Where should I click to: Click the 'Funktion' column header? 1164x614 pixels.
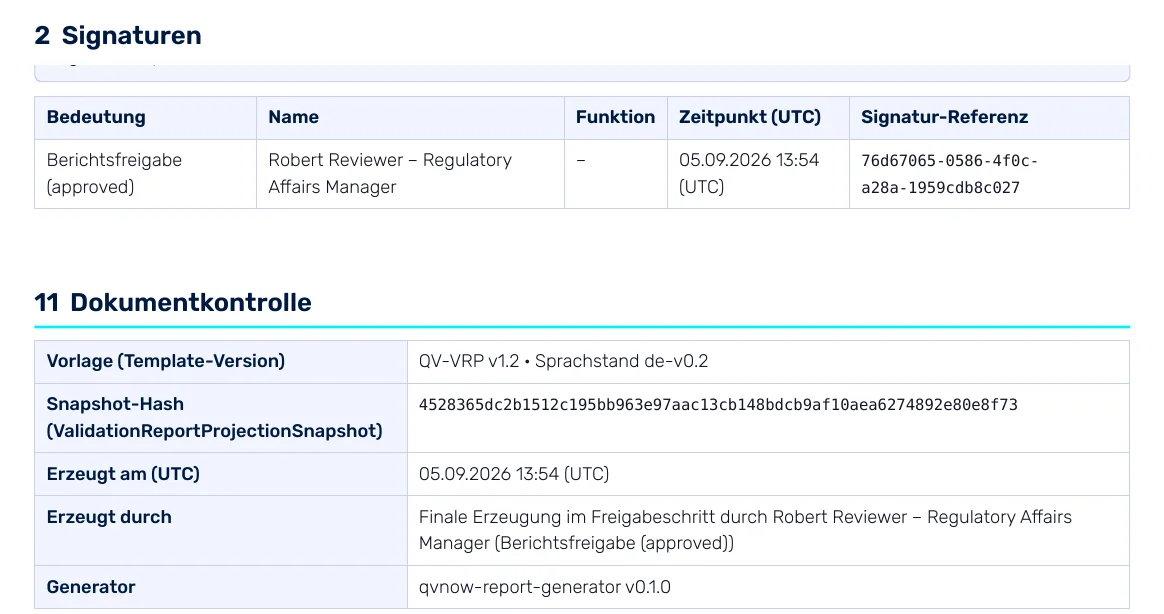coord(615,117)
